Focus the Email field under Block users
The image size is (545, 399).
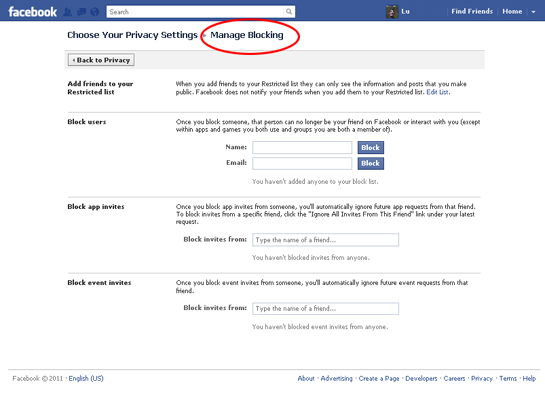(x=302, y=163)
